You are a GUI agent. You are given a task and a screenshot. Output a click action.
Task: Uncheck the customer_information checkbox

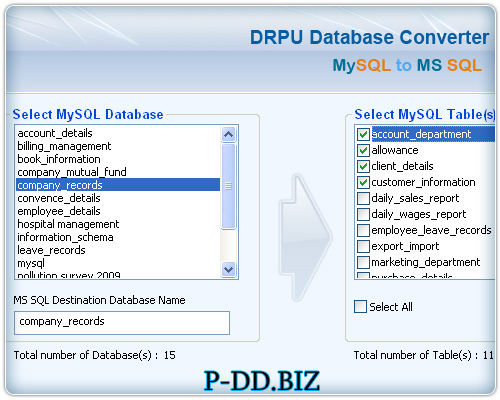pyautogui.click(x=363, y=182)
